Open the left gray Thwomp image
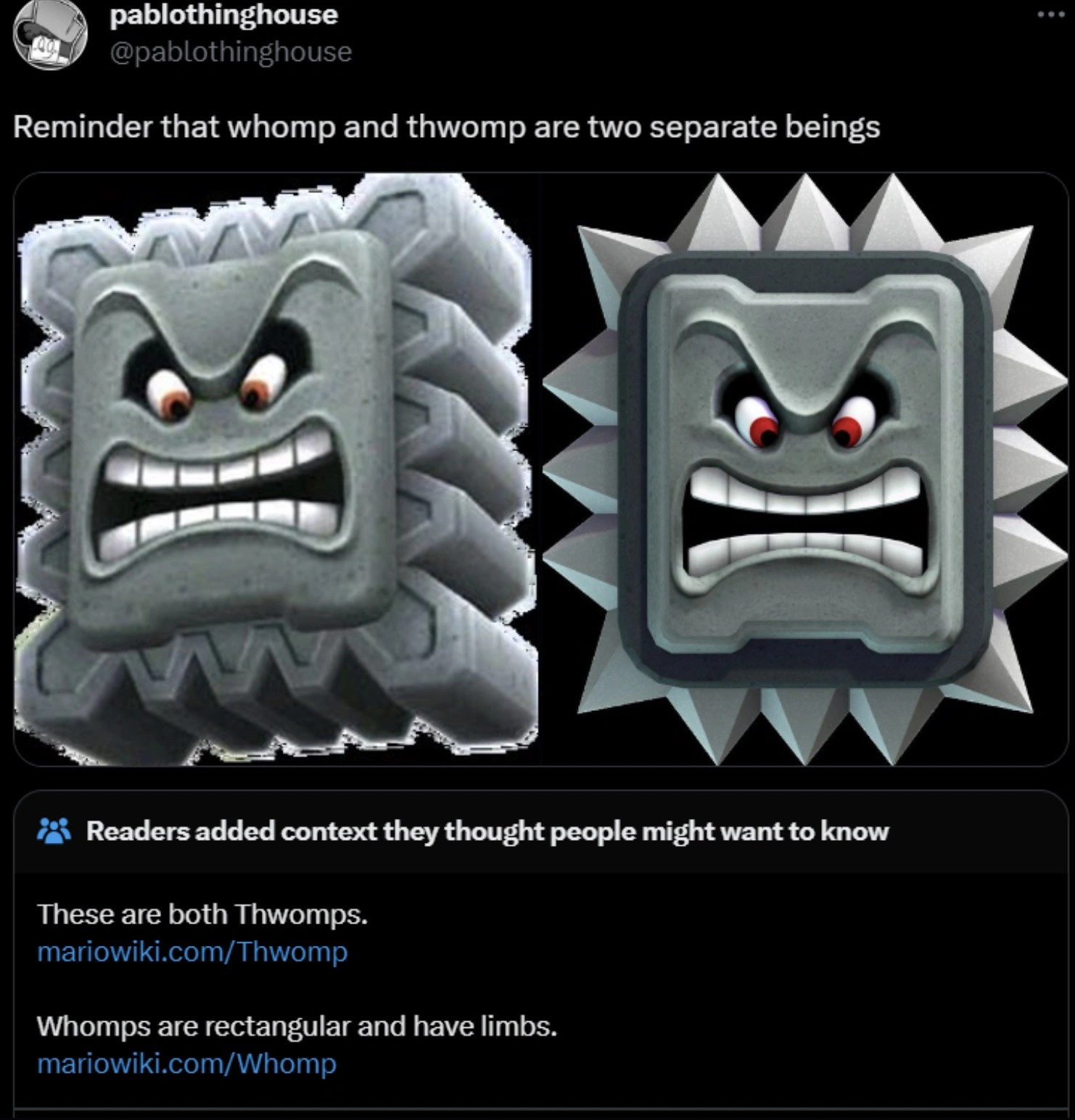 [x=276, y=469]
